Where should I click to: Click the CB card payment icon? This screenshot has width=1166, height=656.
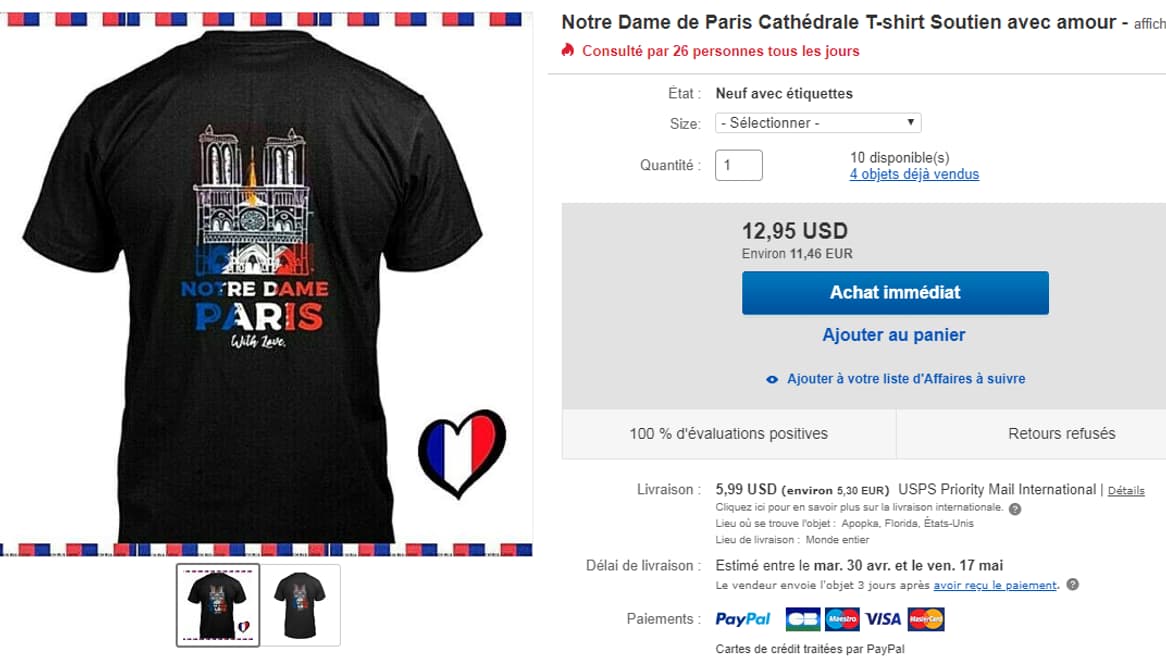coord(803,619)
